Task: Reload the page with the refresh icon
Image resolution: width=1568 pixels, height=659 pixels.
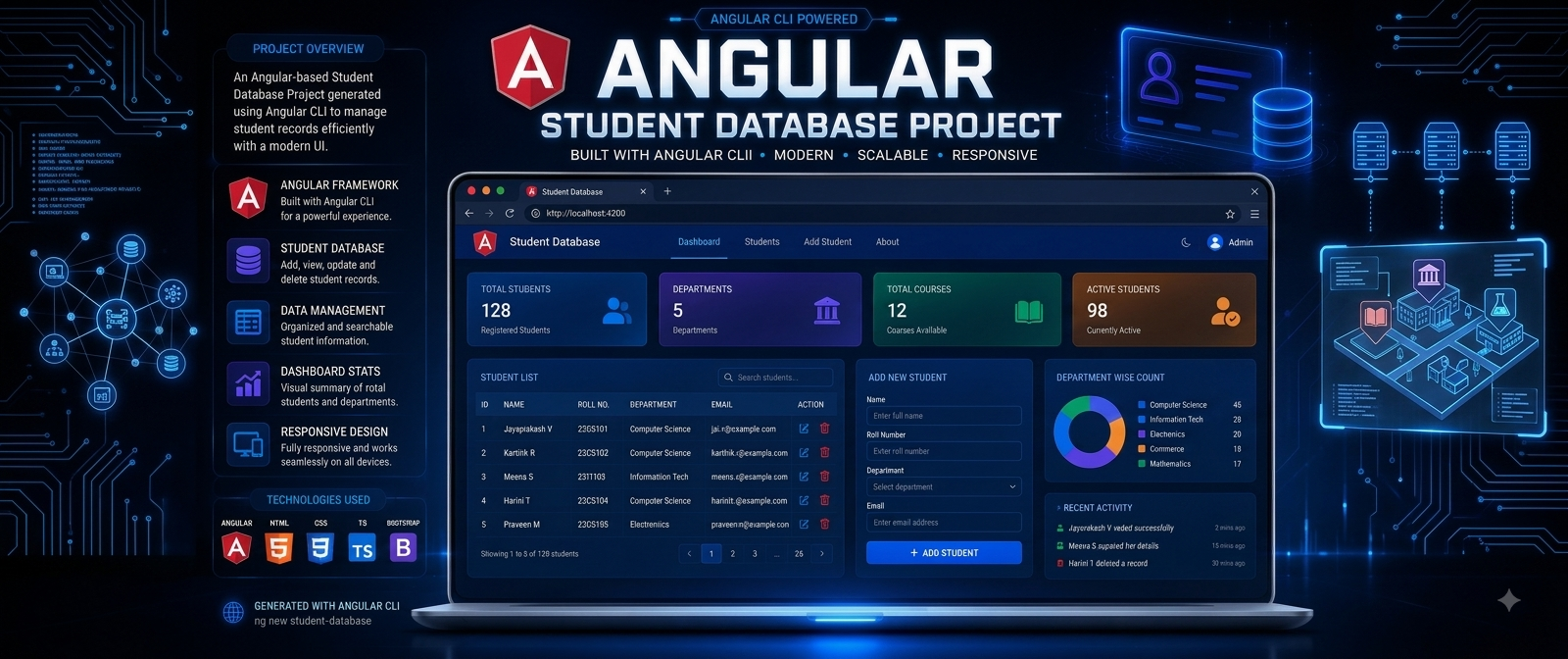Action: (510, 213)
